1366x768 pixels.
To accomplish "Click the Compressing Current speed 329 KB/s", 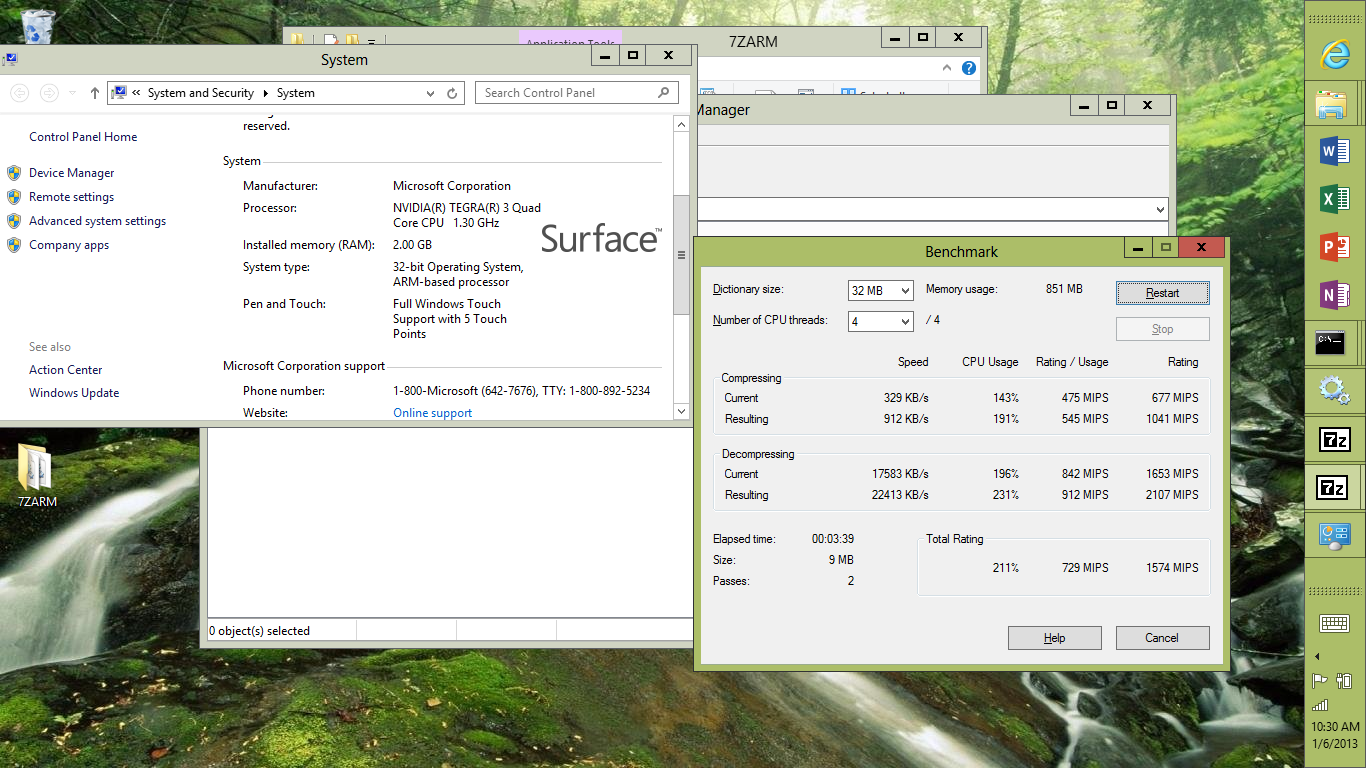I will (x=906, y=398).
